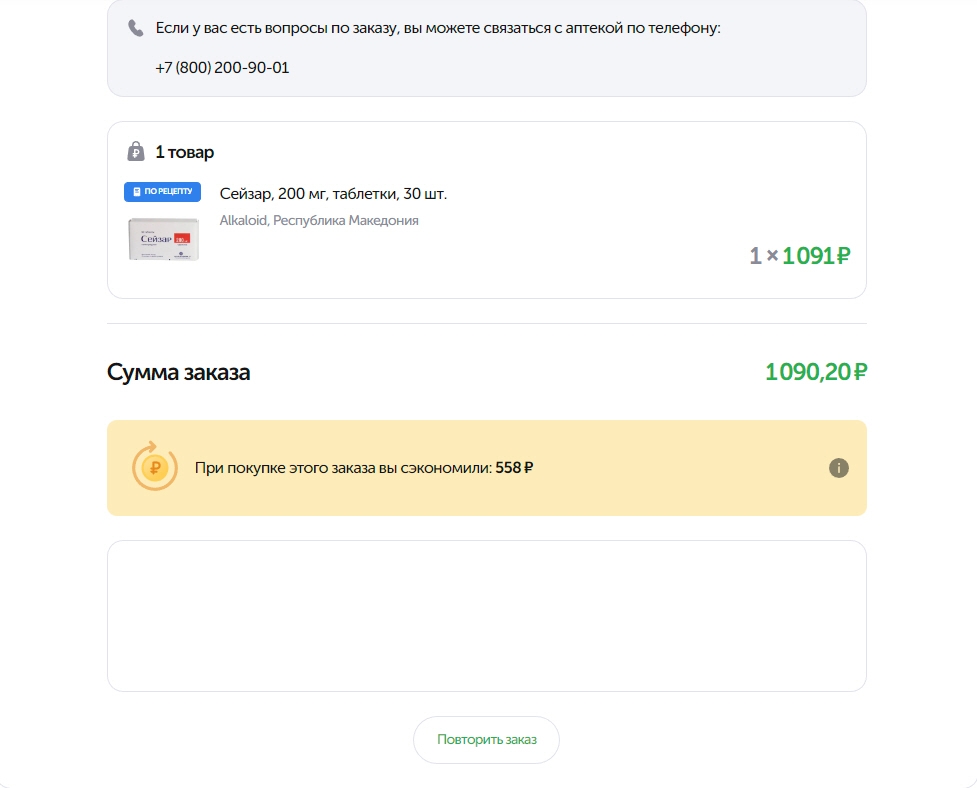This screenshot has height=788, width=977.
Task: Click the 'Сумма заказа' heading
Action: point(179,372)
